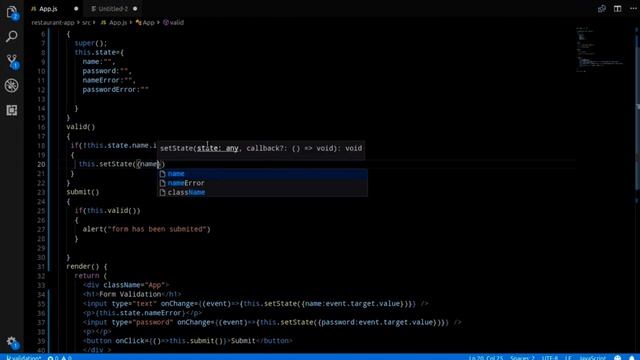Click the unsaved dot on App.js tab
Viewport: 640px width, 360px height.
76,9
